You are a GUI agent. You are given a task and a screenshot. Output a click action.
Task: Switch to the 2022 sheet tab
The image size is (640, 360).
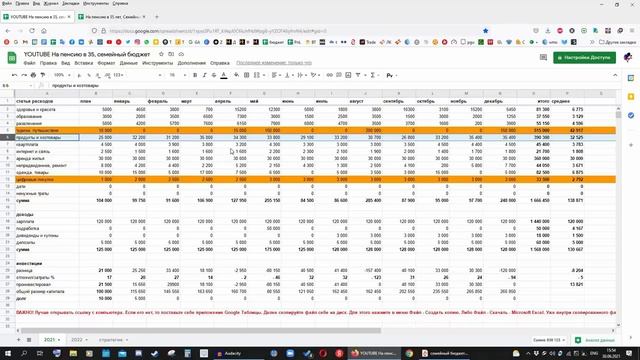[79, 340]
